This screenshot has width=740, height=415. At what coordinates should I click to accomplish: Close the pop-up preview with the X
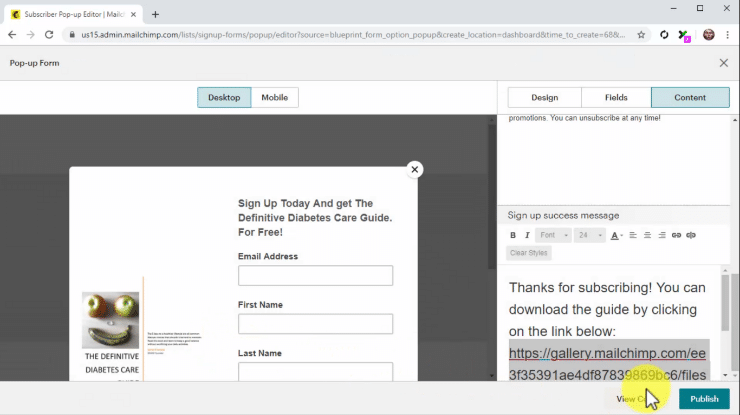pyautogui.click(x=415, y=169)
